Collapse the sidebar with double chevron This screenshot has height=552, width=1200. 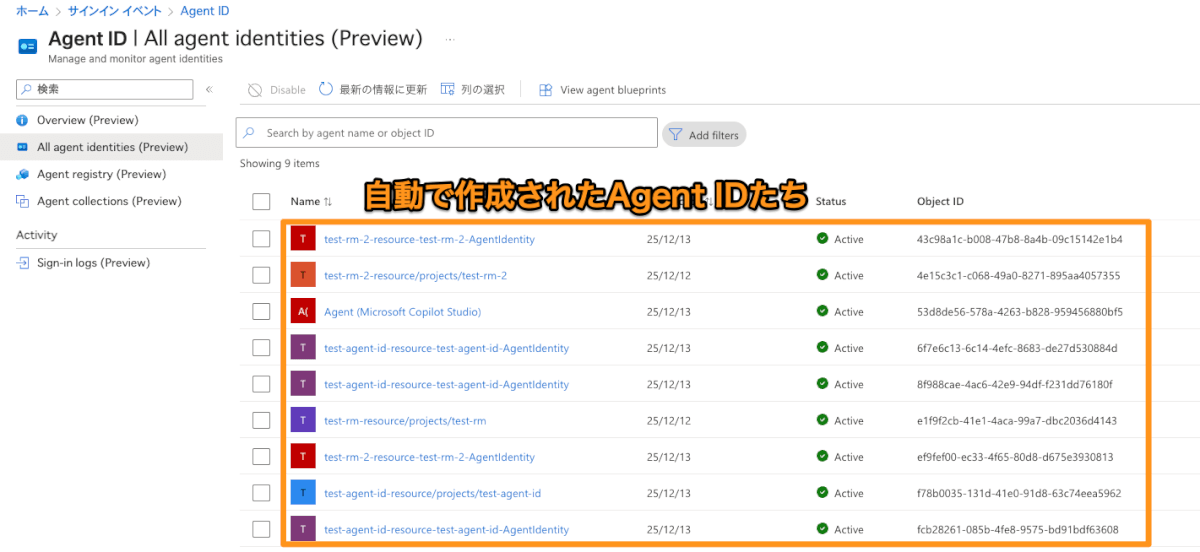[209, 90]
